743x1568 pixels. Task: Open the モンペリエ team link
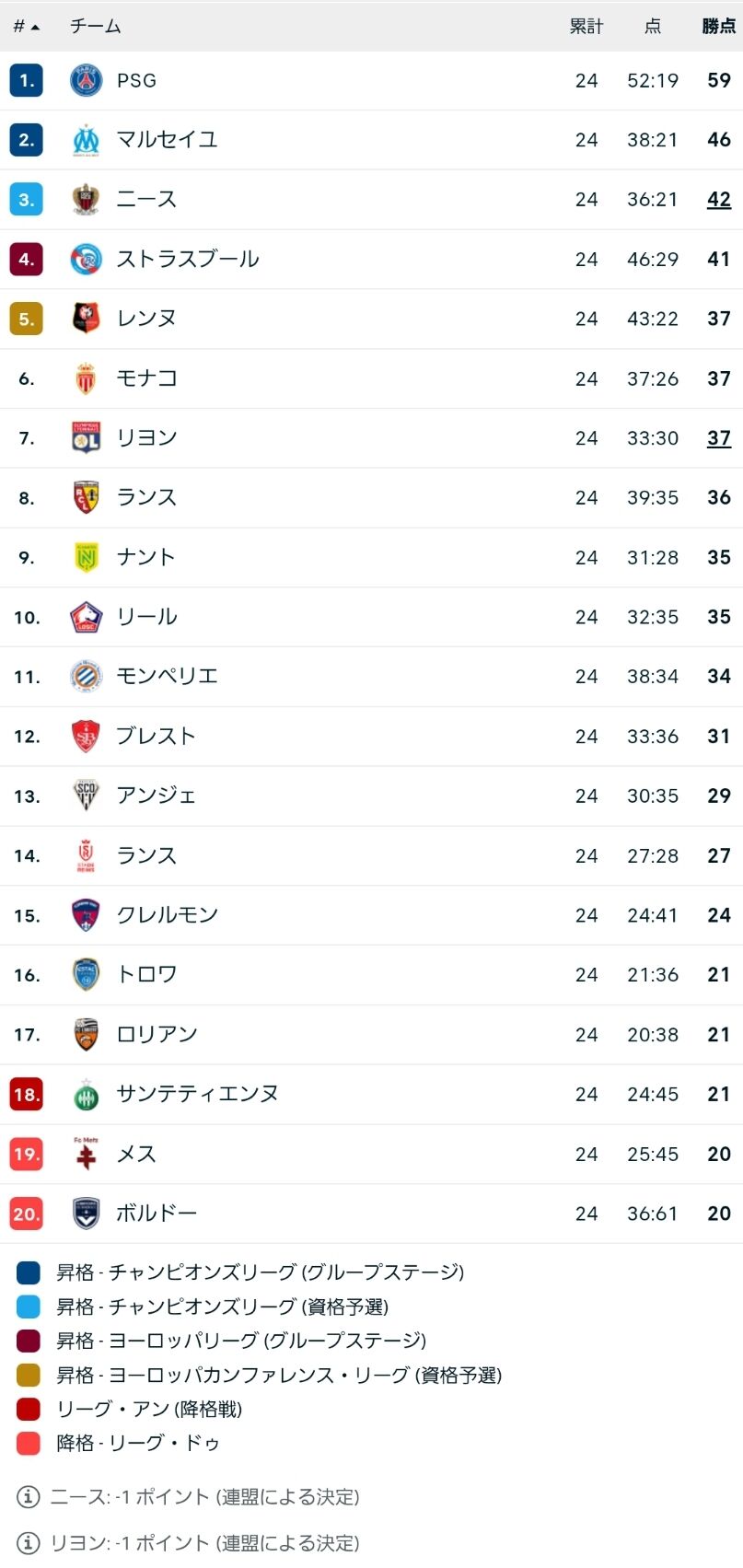tap(167, 677)
